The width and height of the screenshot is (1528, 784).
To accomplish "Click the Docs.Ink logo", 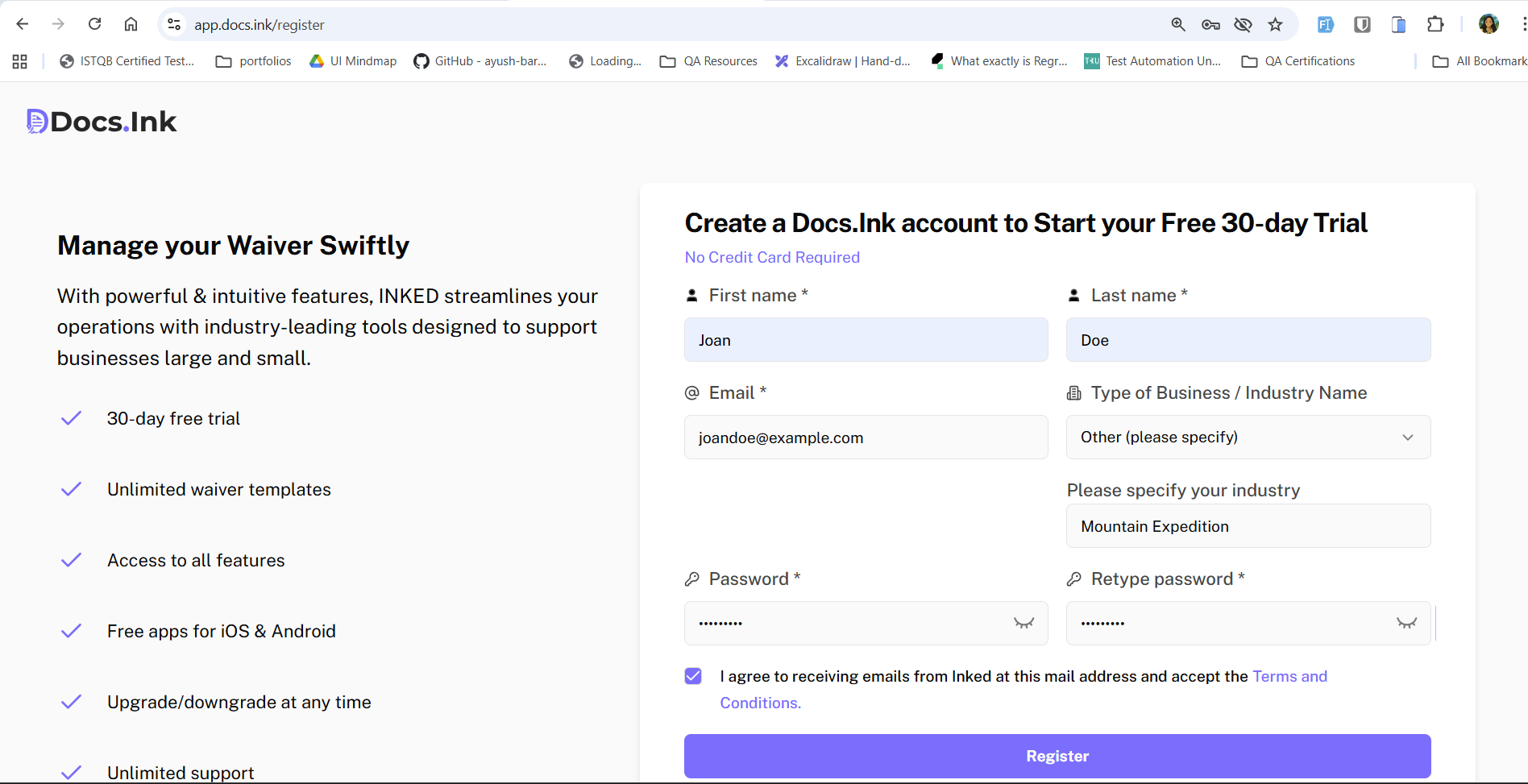I will [102, 122].
